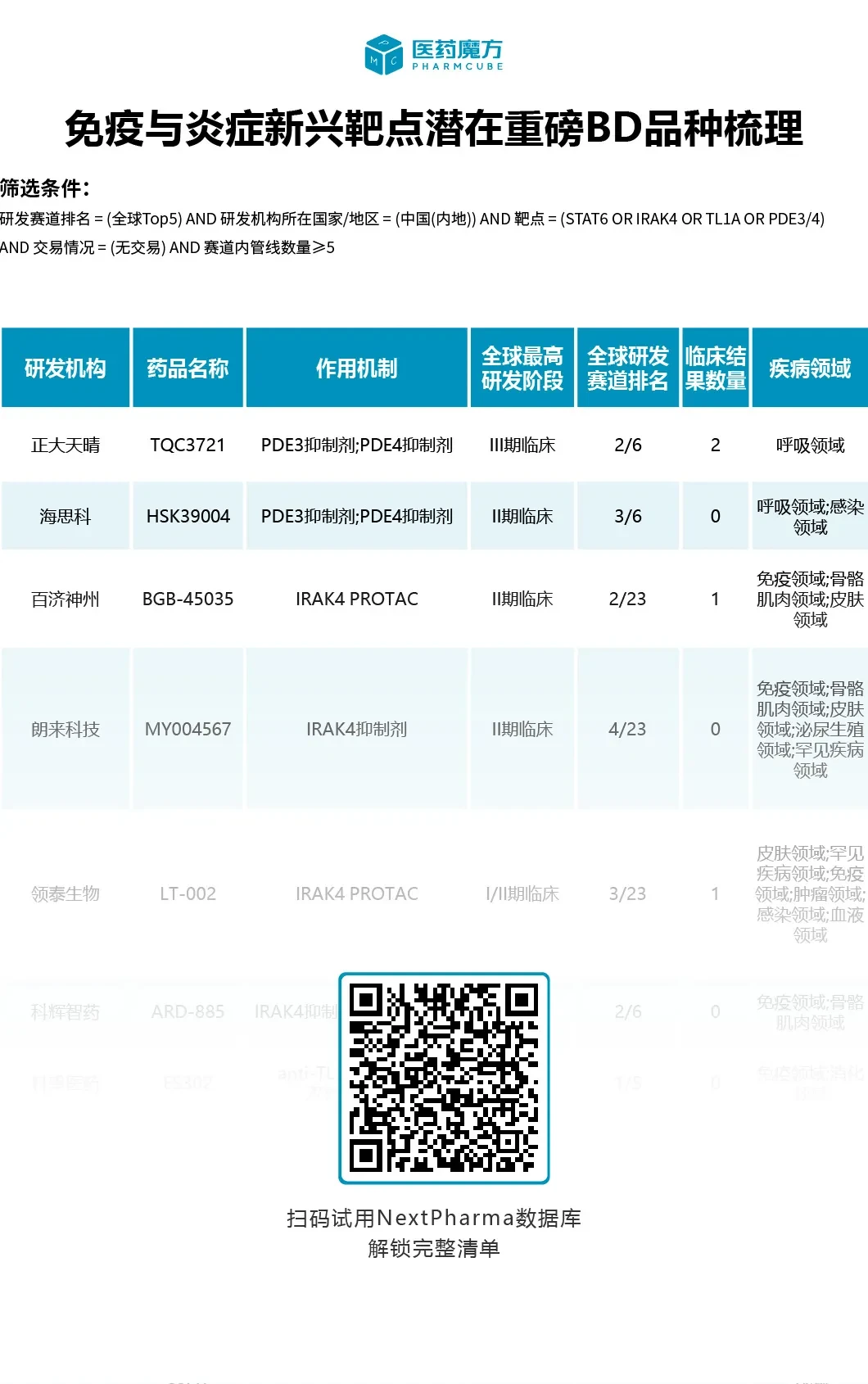The height and width of the screenshot is (1384, 868).
Task: Open the HSK39004 drug entry
Action: click(x=188, y=516)
